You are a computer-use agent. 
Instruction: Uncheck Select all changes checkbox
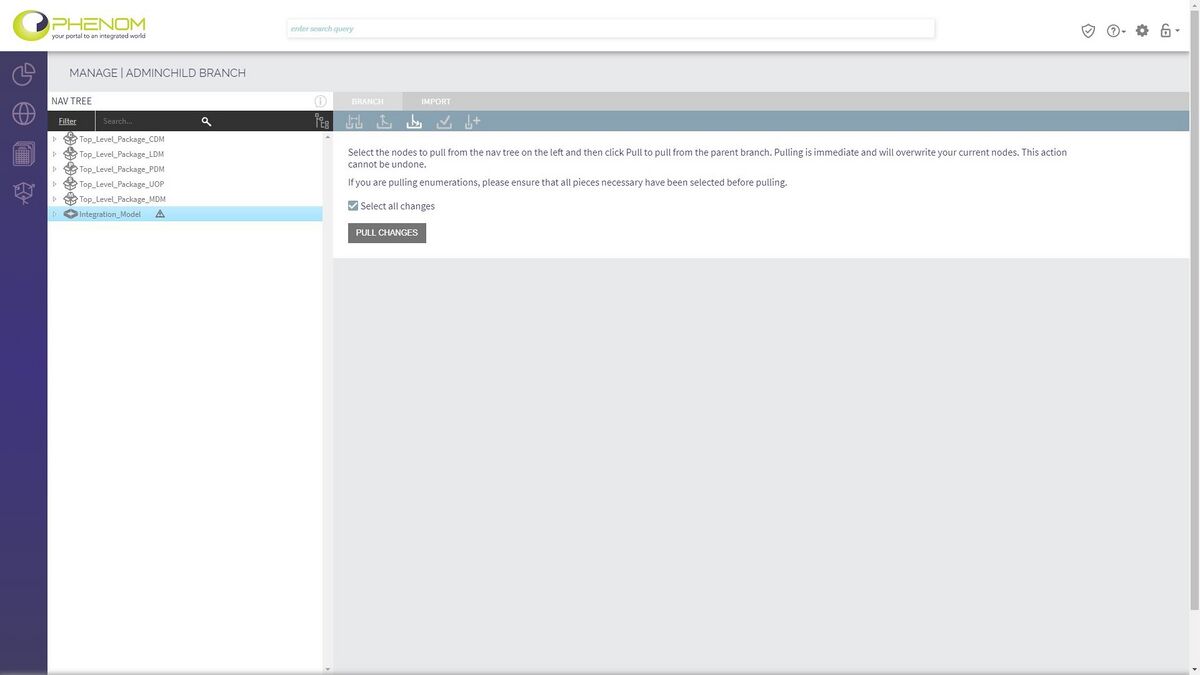pos(353,206)
